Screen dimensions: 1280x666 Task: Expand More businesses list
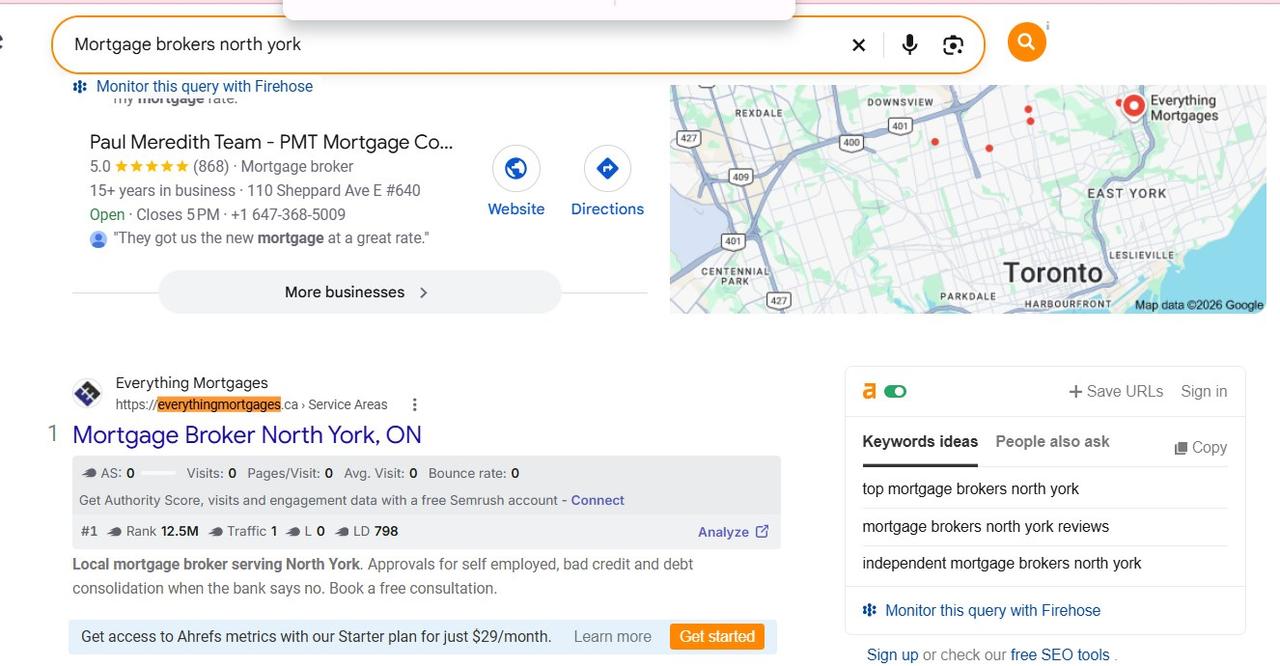click(360, 292)
